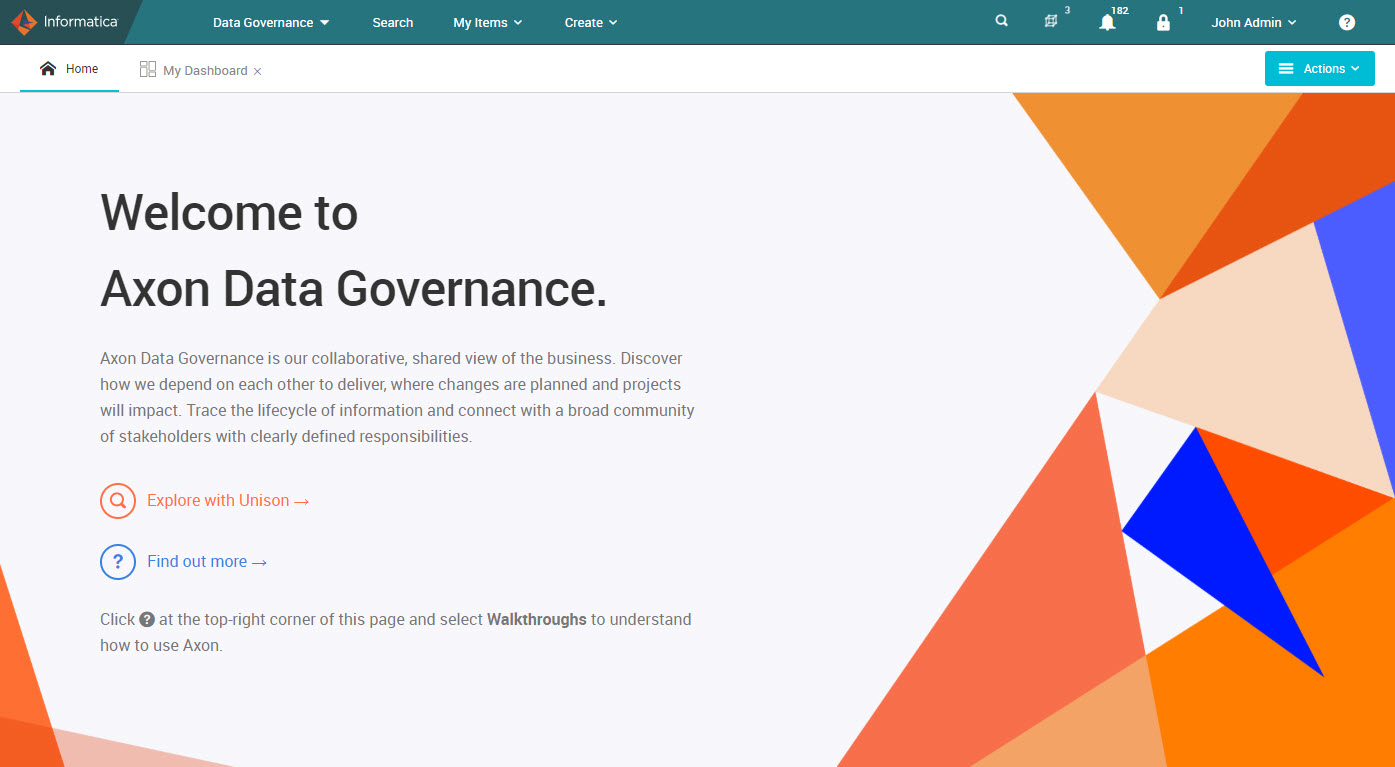Open the top bar search magnifier icon

coord(1001,21)
